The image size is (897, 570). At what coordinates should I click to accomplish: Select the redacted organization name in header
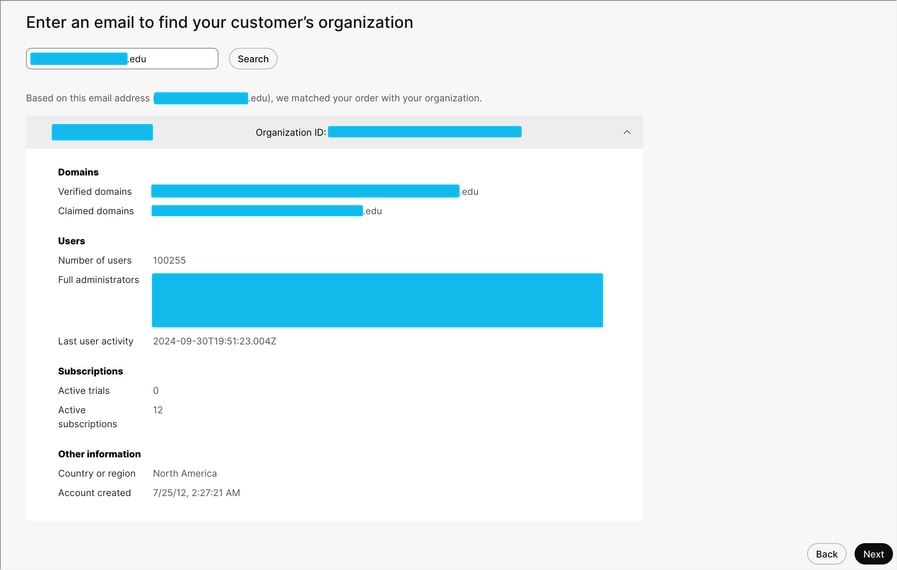pyautogui.click(x=102, y=132)
